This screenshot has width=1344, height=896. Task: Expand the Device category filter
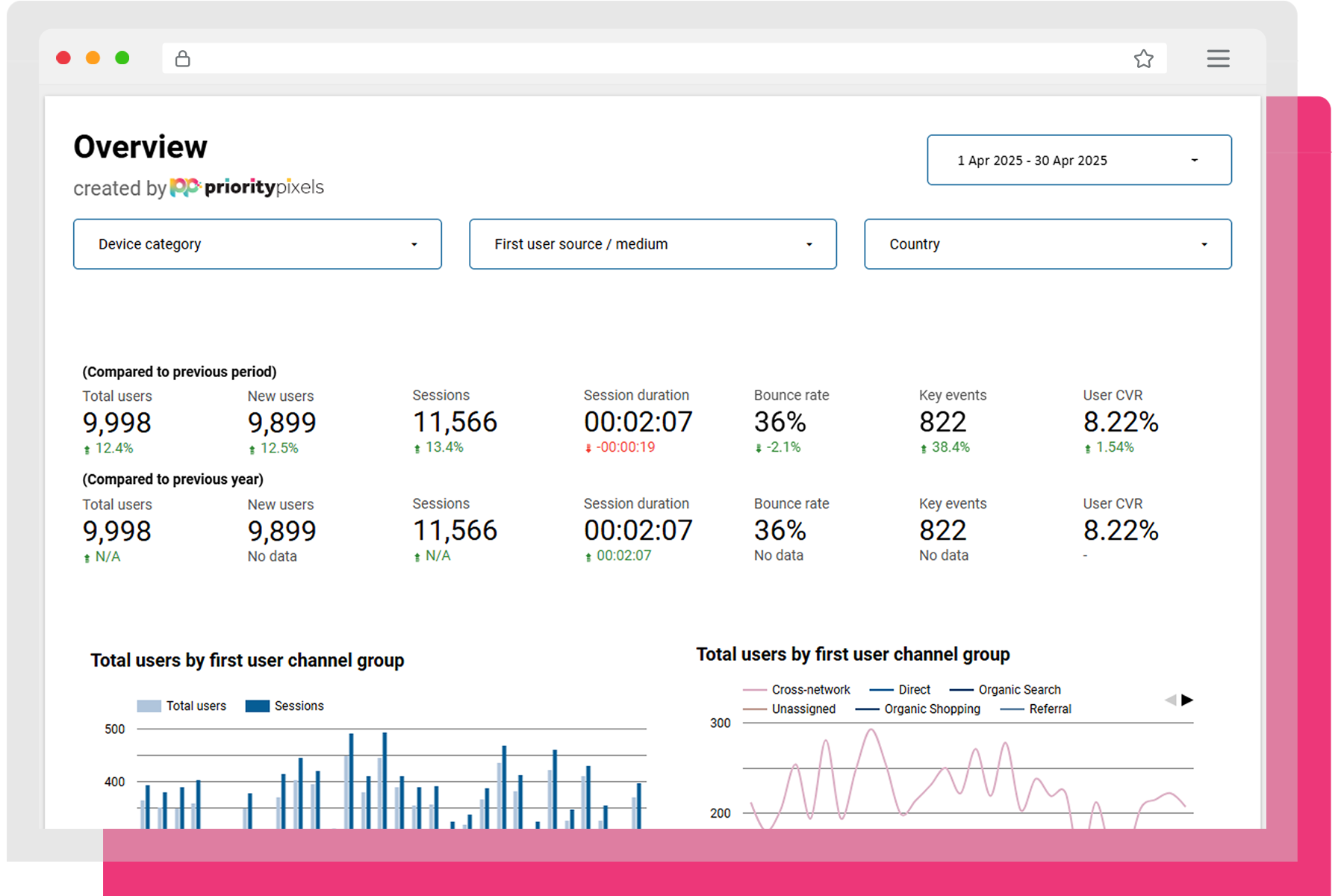tap(257, 244)
